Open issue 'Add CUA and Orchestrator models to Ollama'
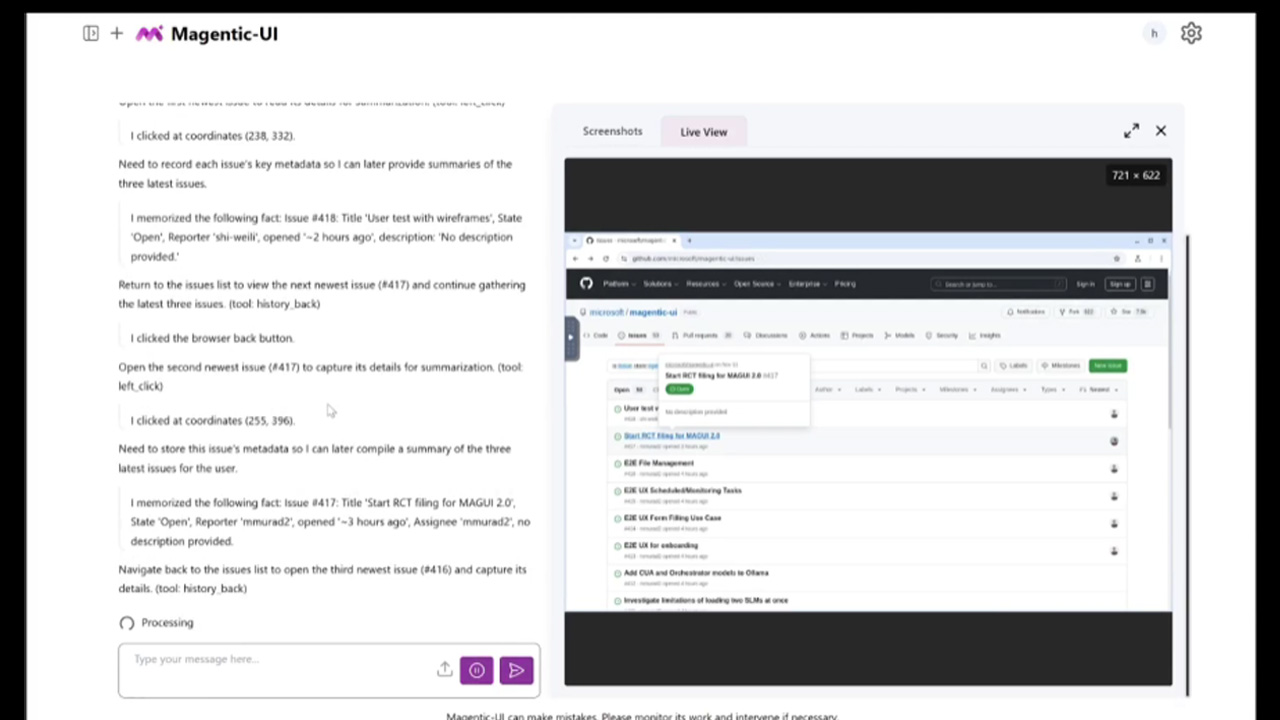Viewport: 1280px width, 720px height. click(x=696, y=573)
